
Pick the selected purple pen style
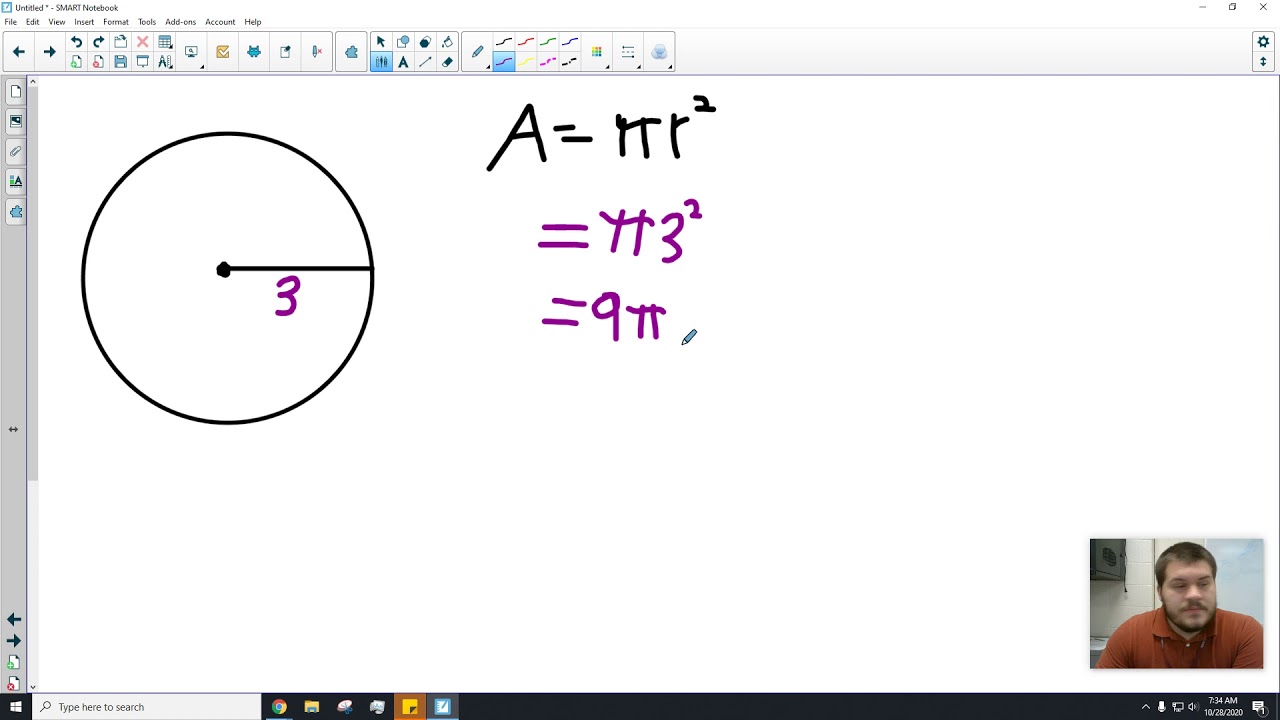tap(504, 62)
